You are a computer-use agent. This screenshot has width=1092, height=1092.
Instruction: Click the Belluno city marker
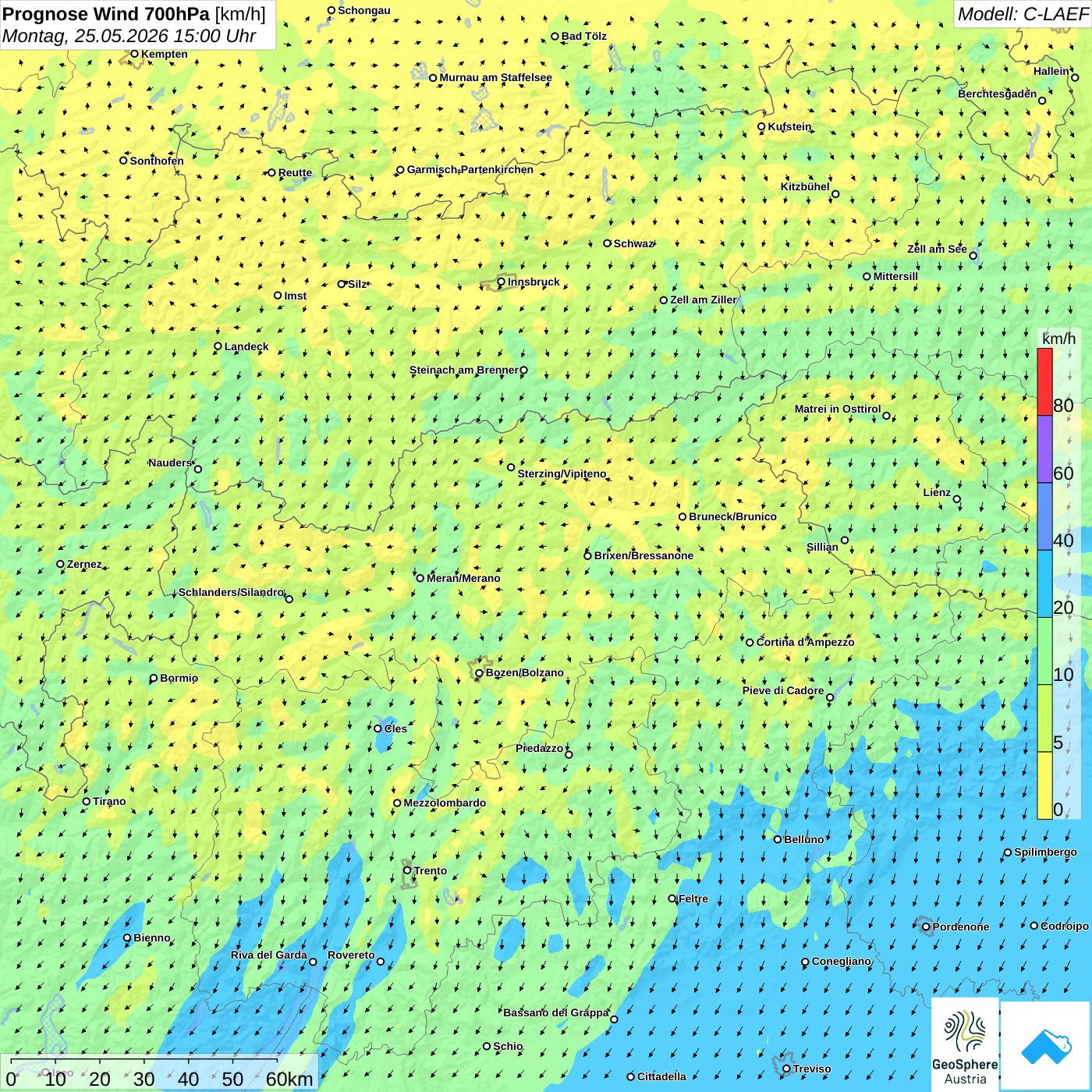click(x=778, y=839)
